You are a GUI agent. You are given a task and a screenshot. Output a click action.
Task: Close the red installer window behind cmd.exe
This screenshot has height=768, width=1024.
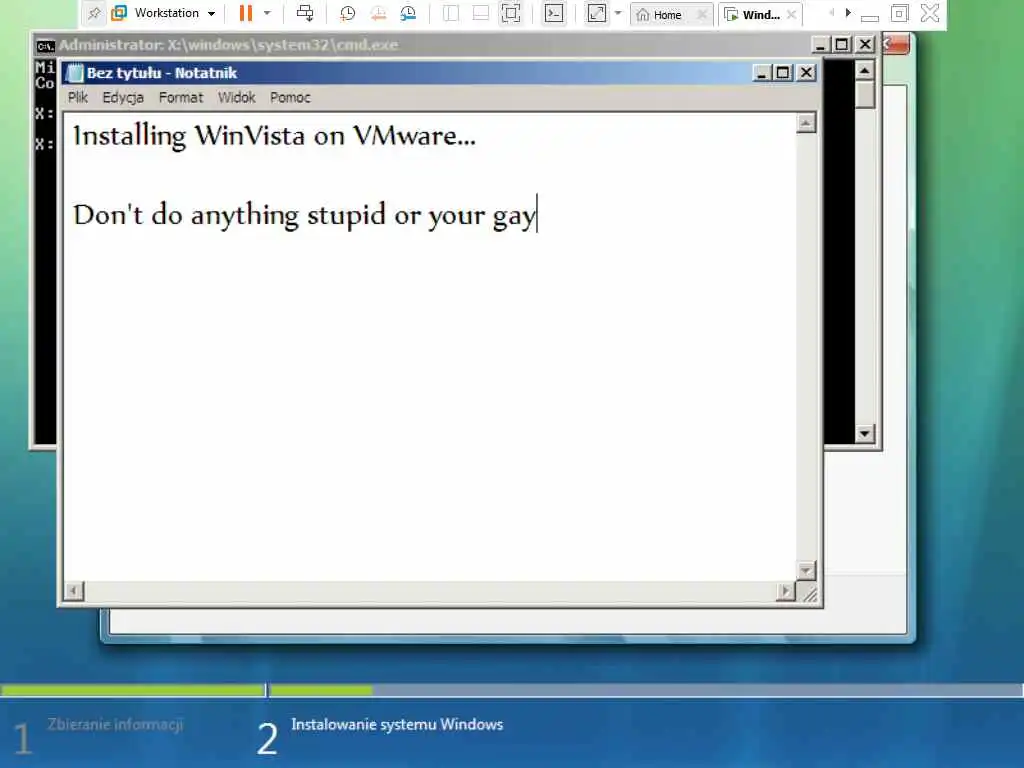tap(896, 44)
